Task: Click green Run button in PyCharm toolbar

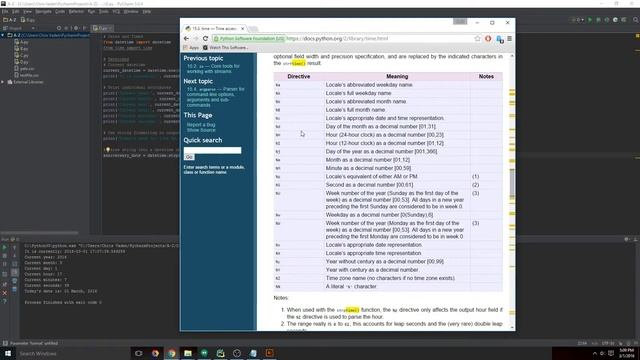Action: (590, 20)
